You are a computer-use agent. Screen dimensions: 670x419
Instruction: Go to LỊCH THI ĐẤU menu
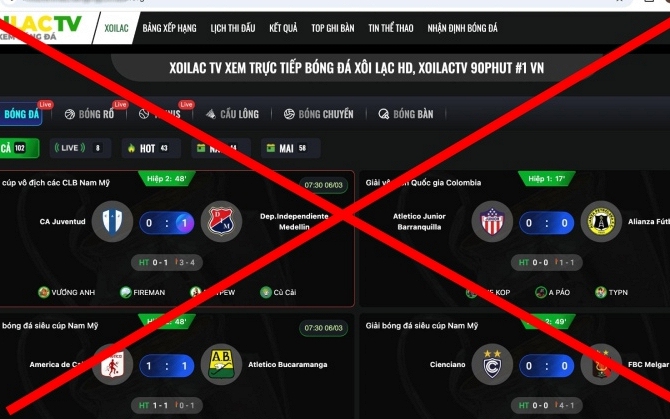click(x=233, y=28)
